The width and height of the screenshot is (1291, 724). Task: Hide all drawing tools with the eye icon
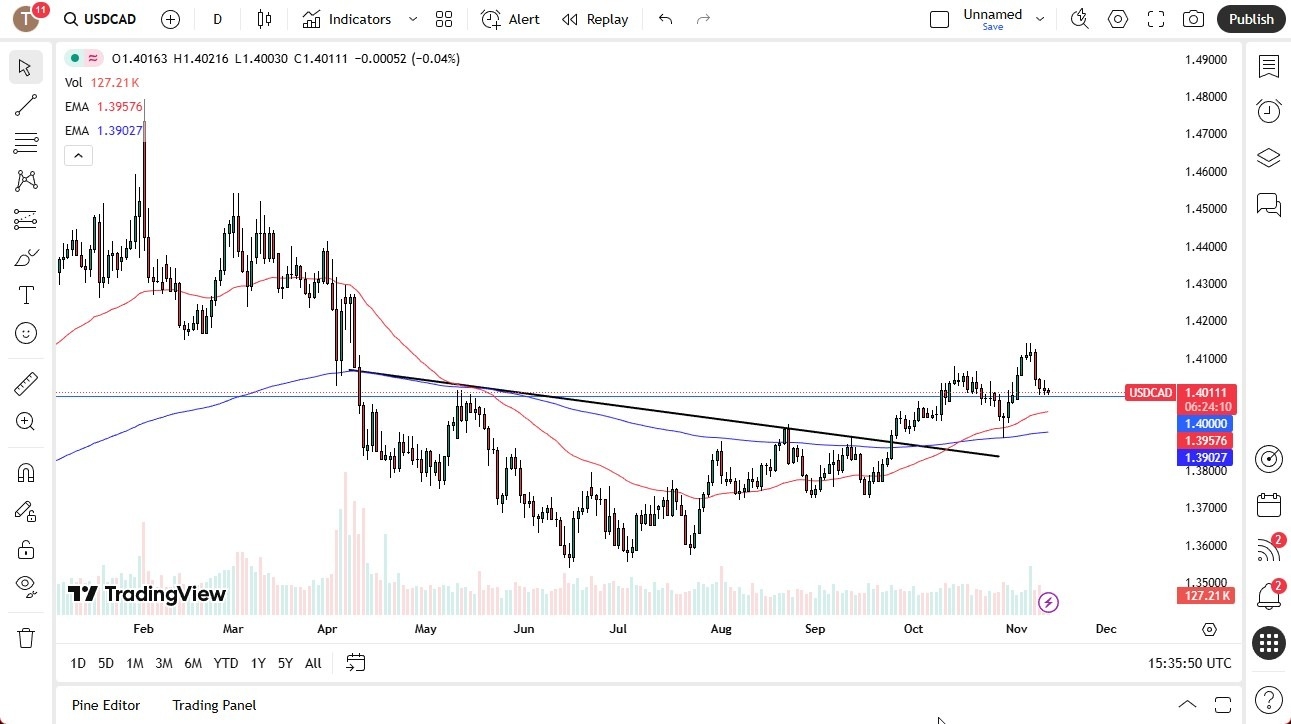(26, 587)
